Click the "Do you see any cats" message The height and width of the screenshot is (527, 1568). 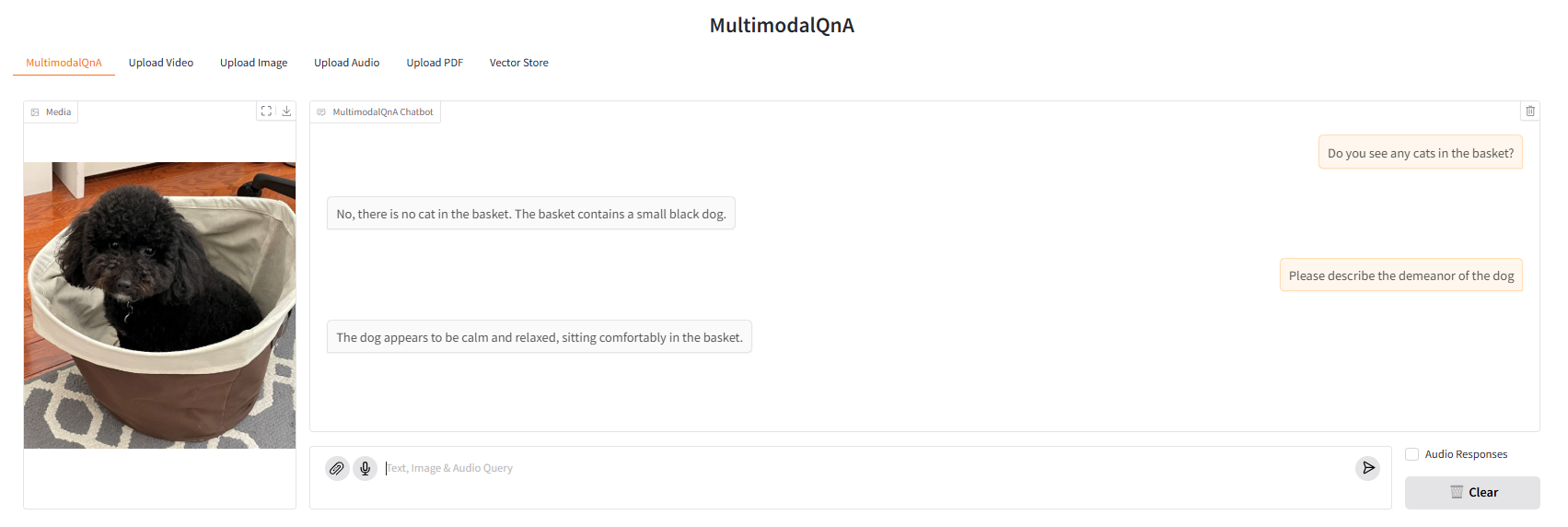click(x=1420, y=153)
